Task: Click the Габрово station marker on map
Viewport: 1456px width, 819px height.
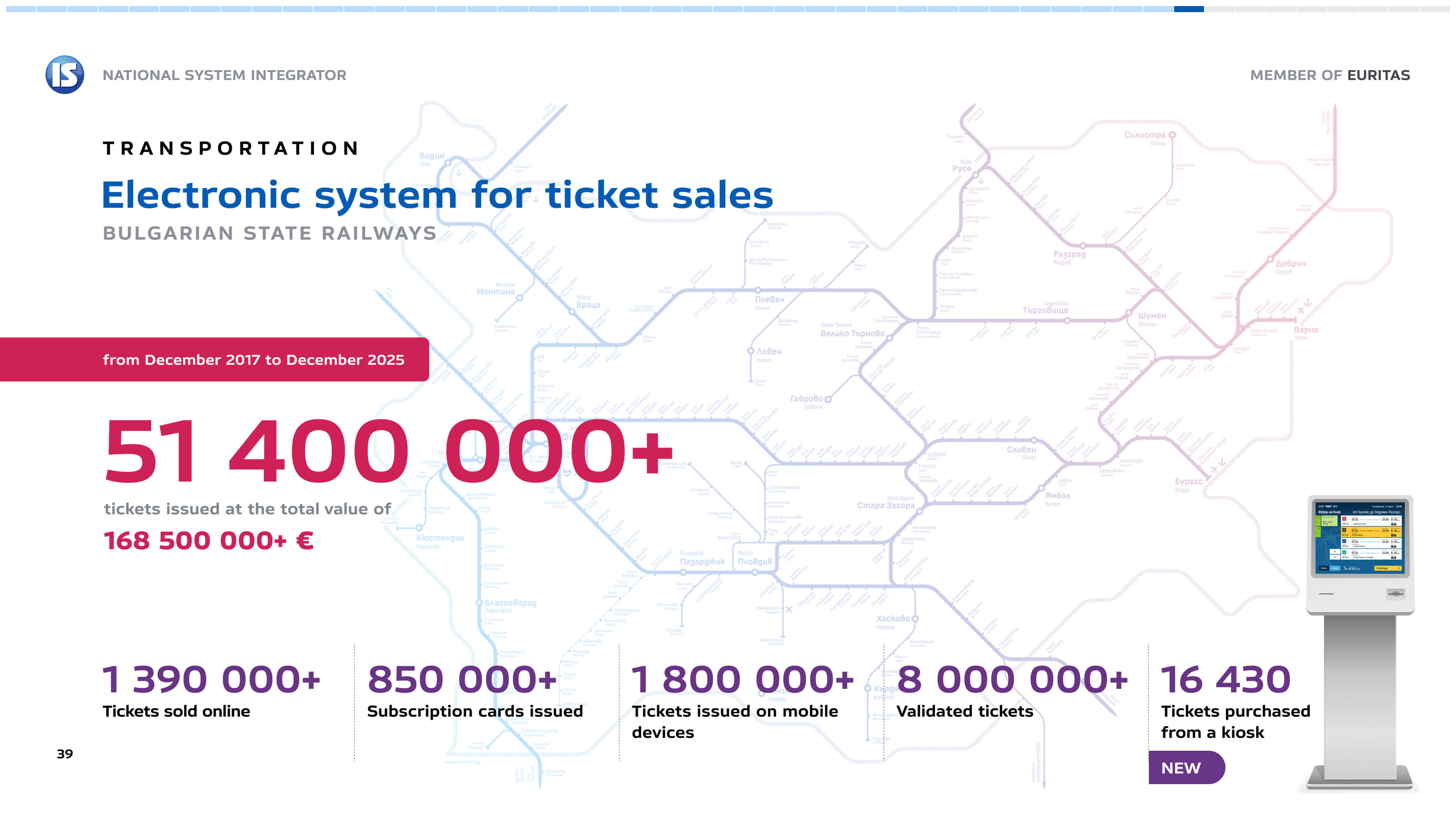Action: coord(828,399)
